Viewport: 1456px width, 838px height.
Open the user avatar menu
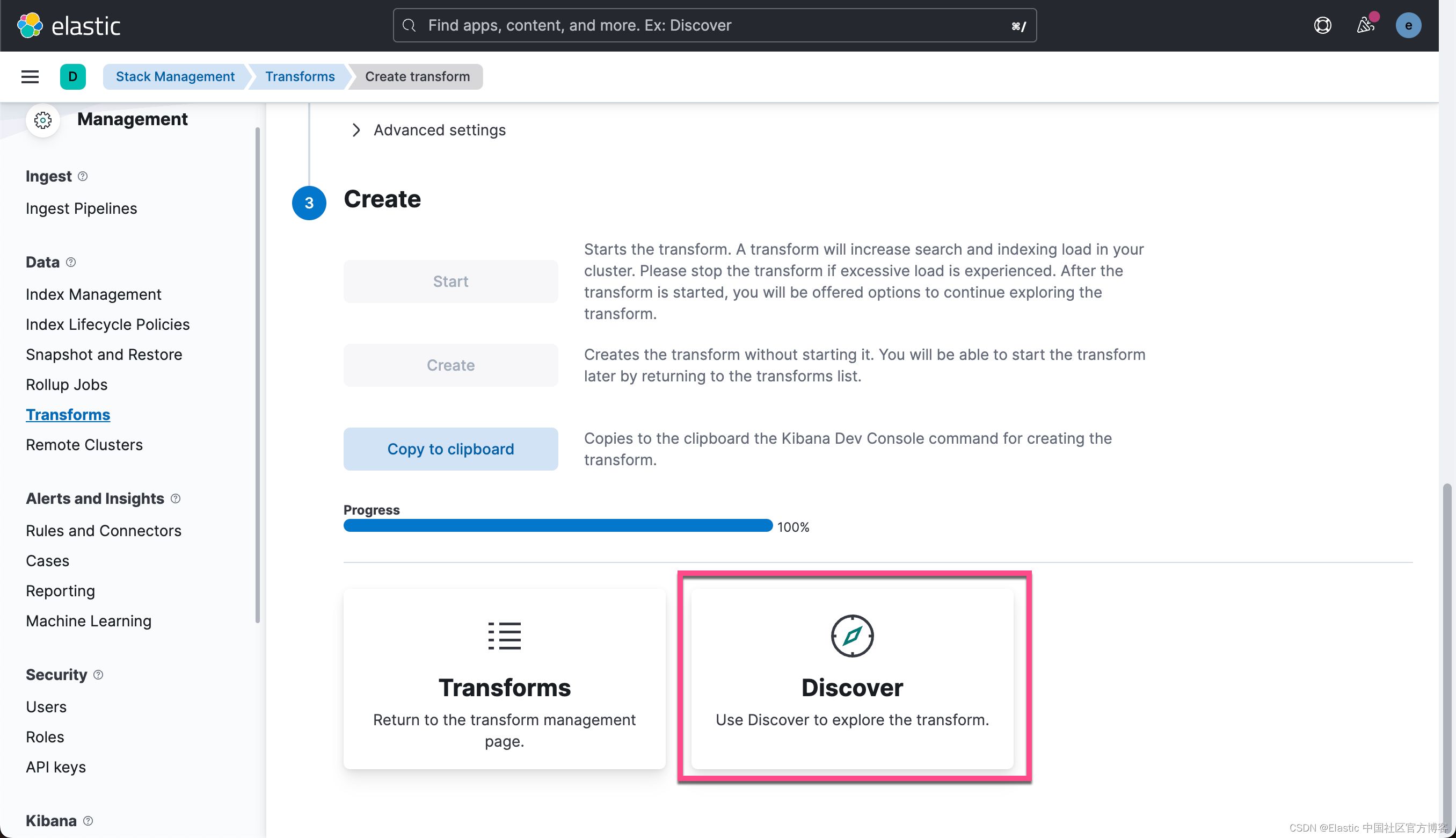pyautogui.click(x=1408, y=25)
